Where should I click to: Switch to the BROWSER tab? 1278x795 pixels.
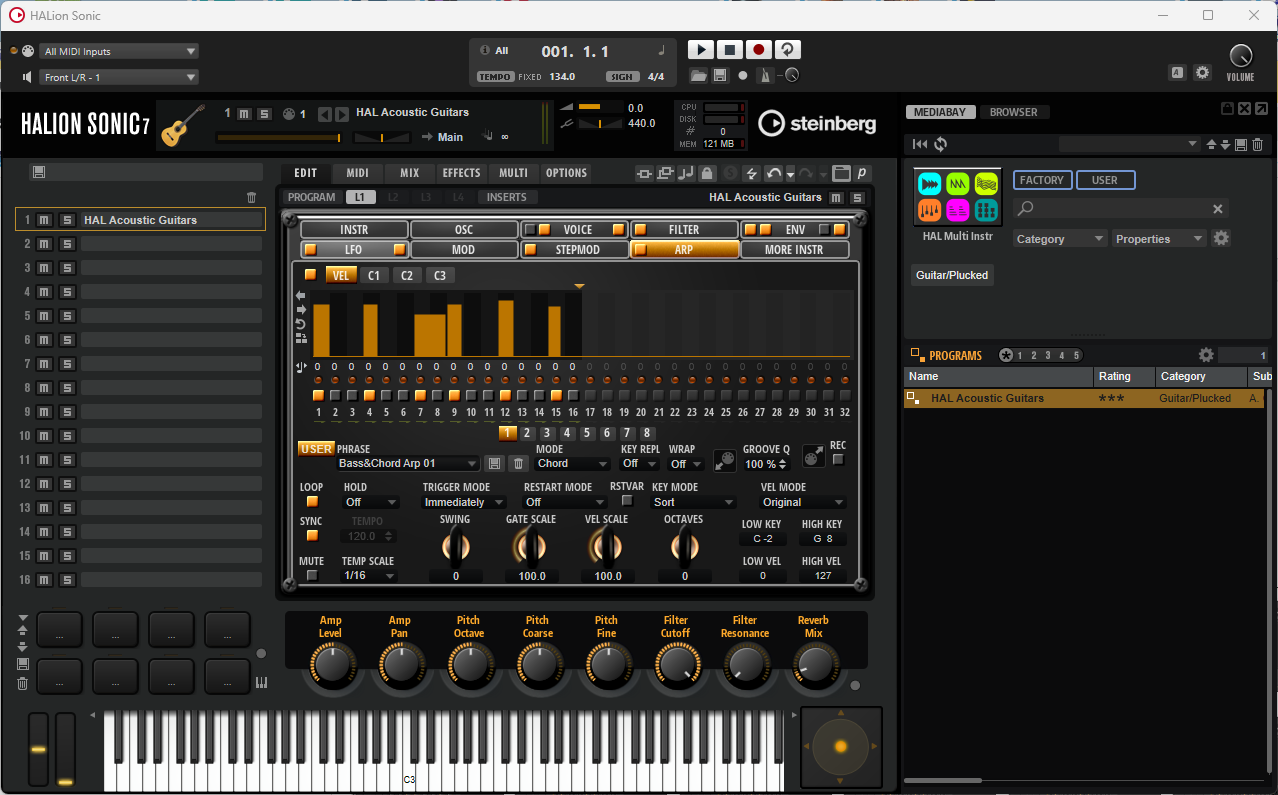pyautogui.click(x=1013, y=112)
